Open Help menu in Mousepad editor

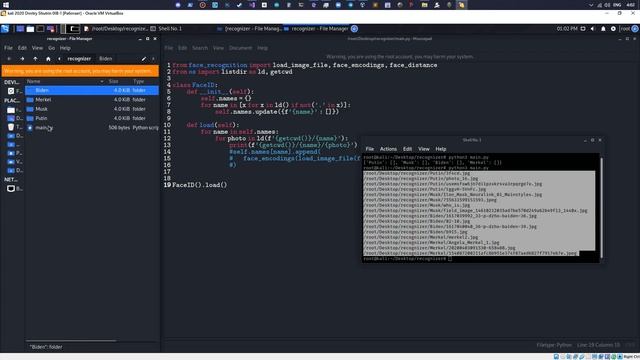(262, 48)
